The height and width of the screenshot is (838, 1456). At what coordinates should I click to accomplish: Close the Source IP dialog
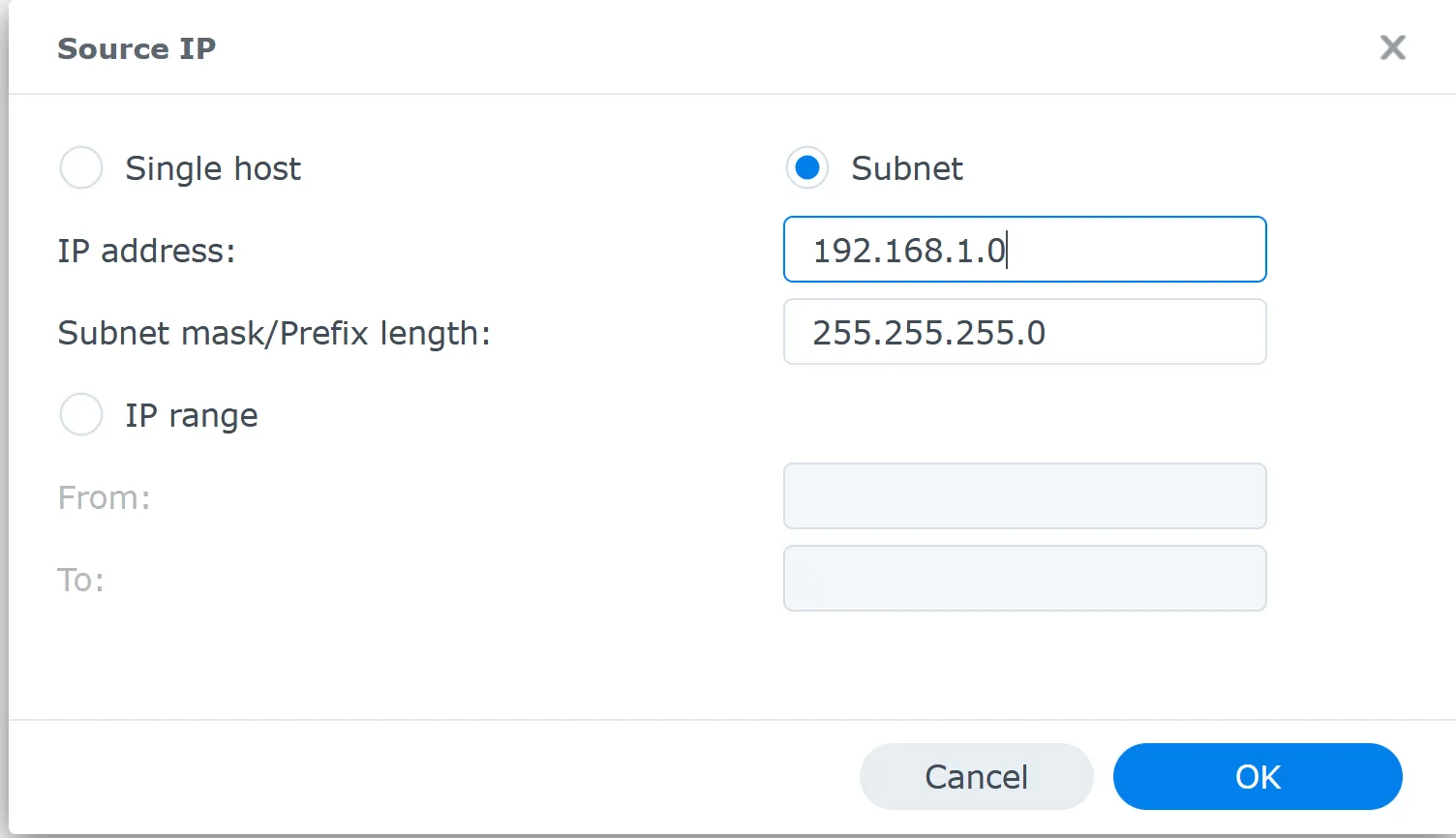1392,47
